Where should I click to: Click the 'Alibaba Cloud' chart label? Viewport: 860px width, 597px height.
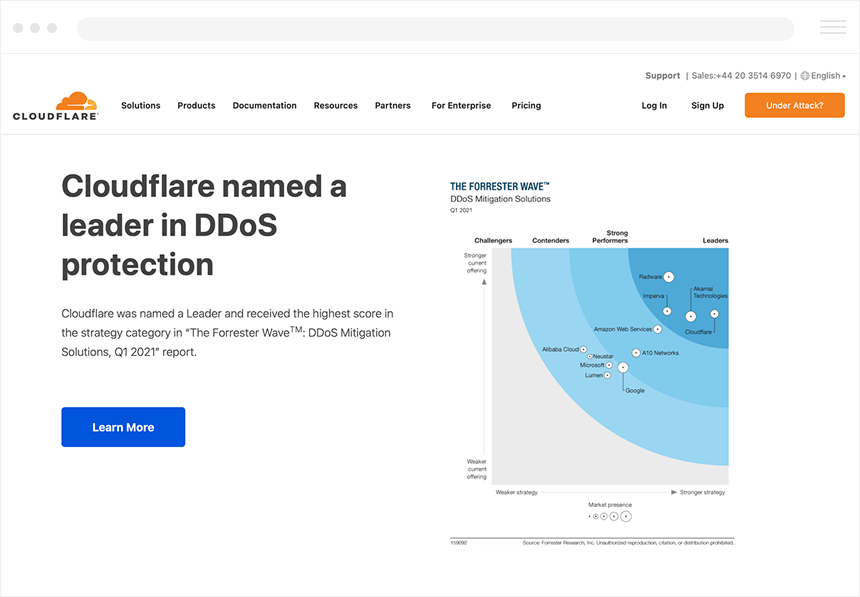tap(561, 350)
